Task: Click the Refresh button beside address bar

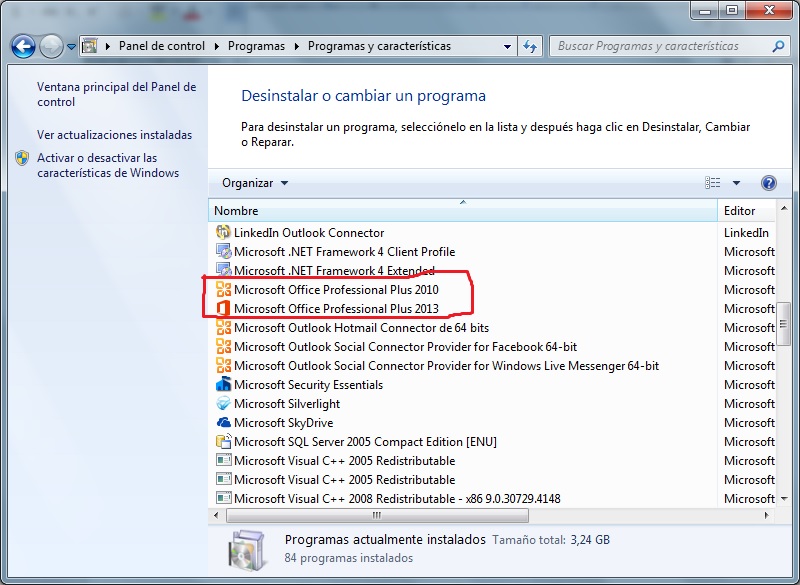Action: [531, 46]
